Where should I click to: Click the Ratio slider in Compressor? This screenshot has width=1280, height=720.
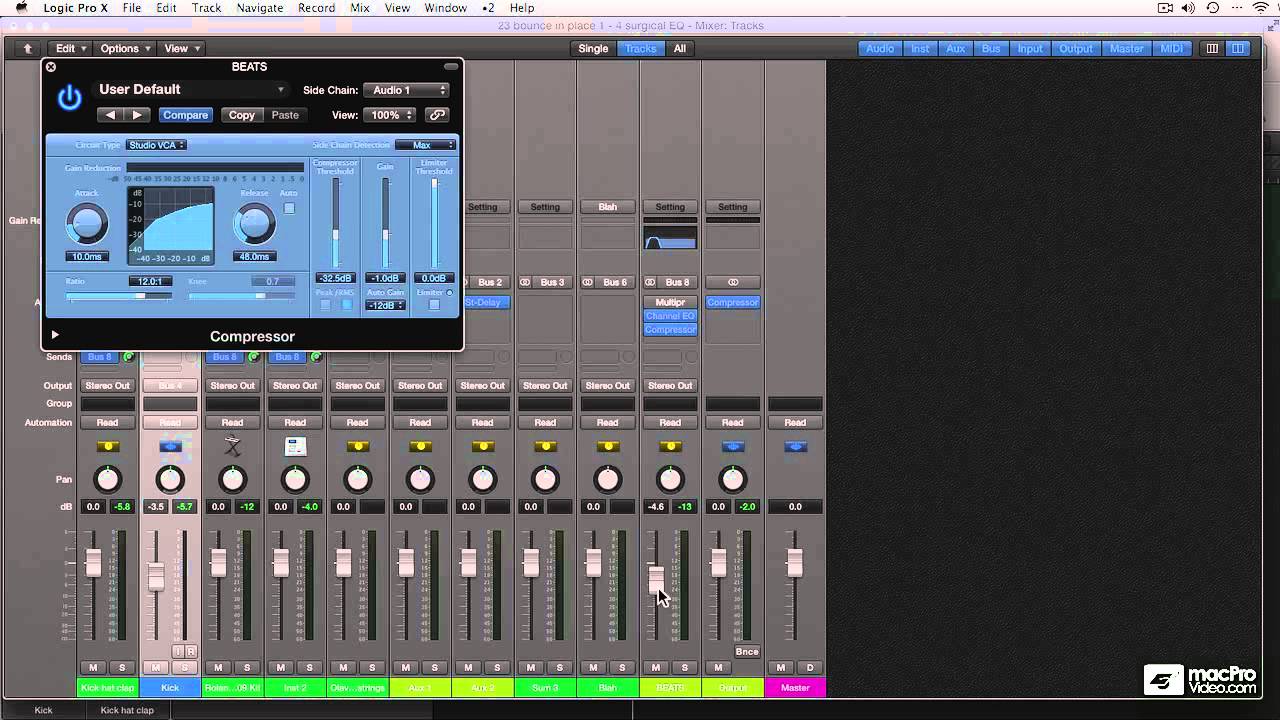click(119, 296)
